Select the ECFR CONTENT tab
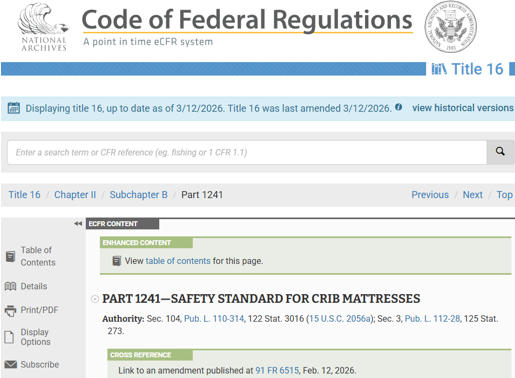The height and width of the screenshot is (378, 515). click(122, 224)
